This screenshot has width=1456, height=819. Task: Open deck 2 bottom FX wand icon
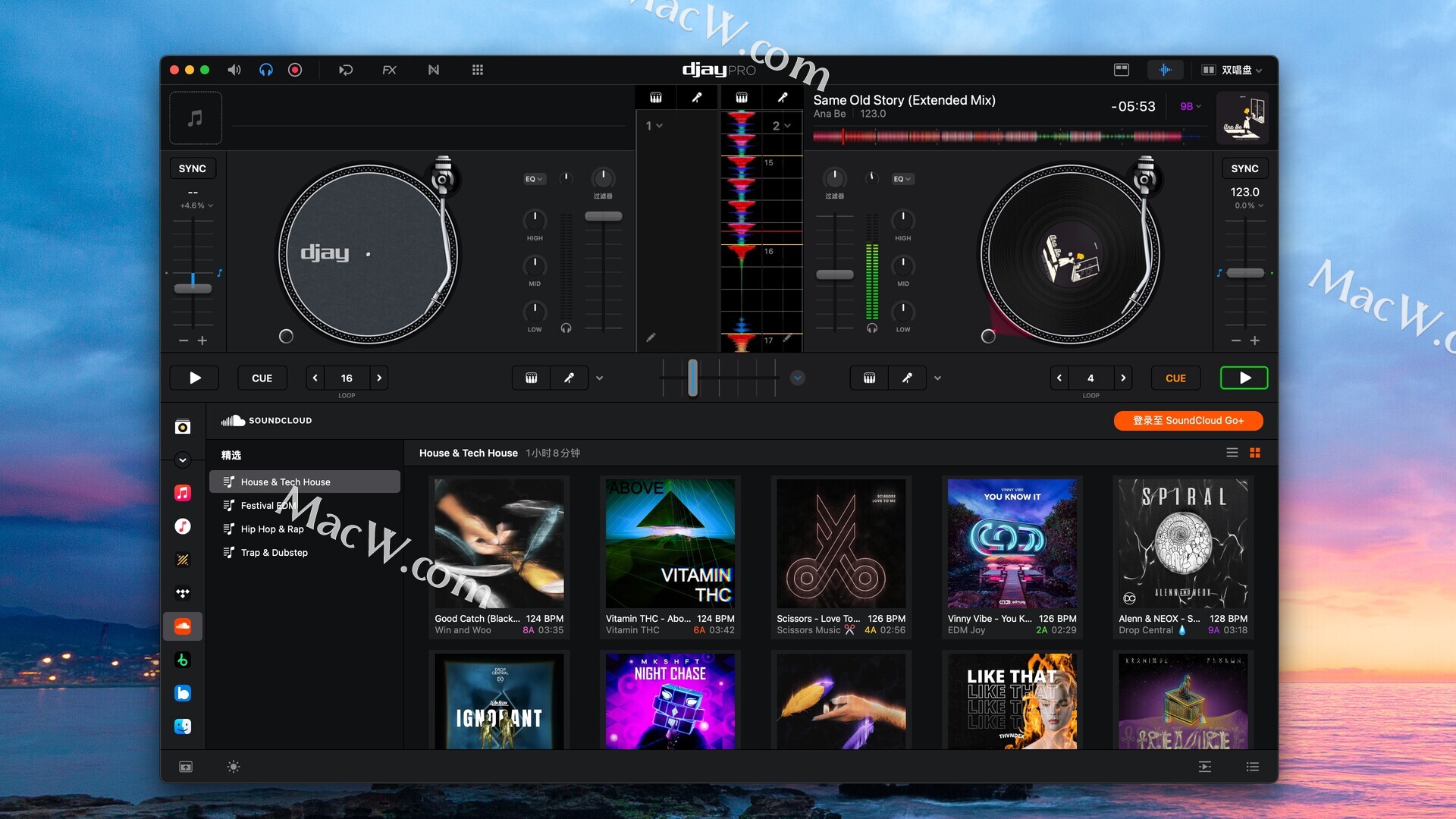point(907,378)
